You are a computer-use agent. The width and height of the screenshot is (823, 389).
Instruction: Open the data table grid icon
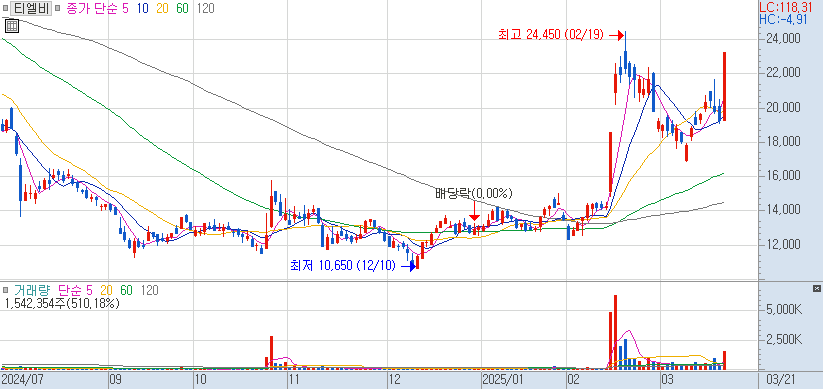[12, 25]
